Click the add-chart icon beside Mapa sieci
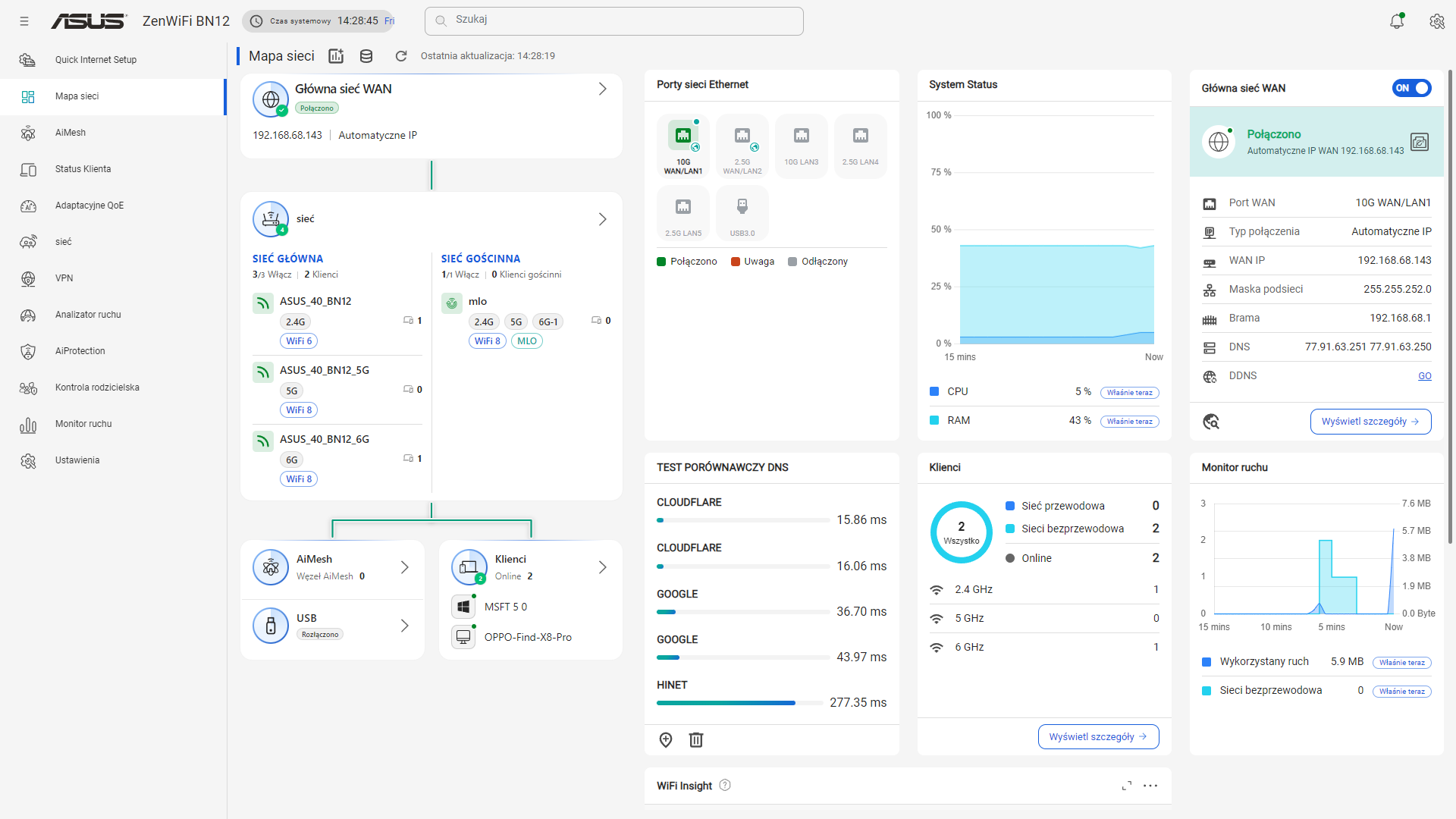This screenshot has width=1456, height=819. coord(336,56)
